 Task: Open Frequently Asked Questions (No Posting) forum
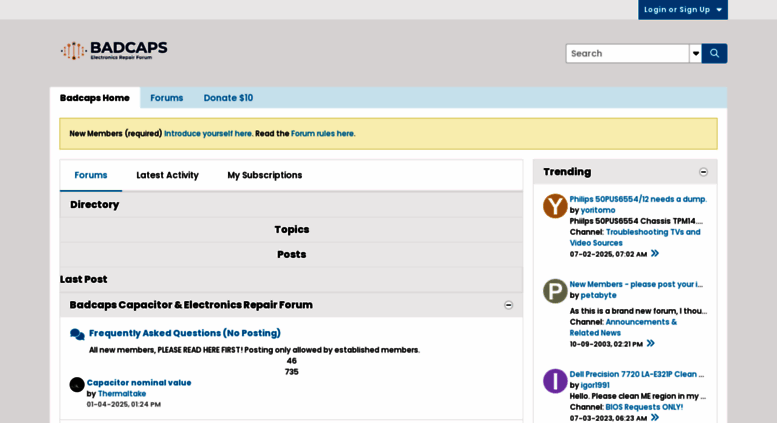(185, 333)
